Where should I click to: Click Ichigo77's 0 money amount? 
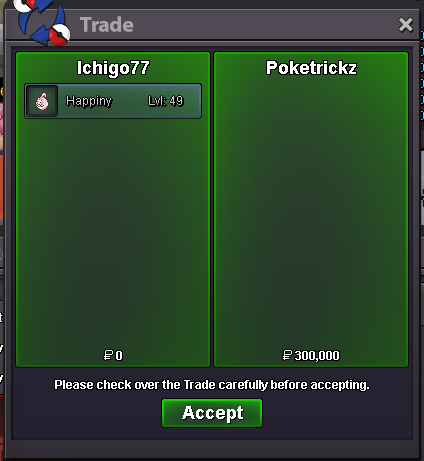[x=119, y=356]
